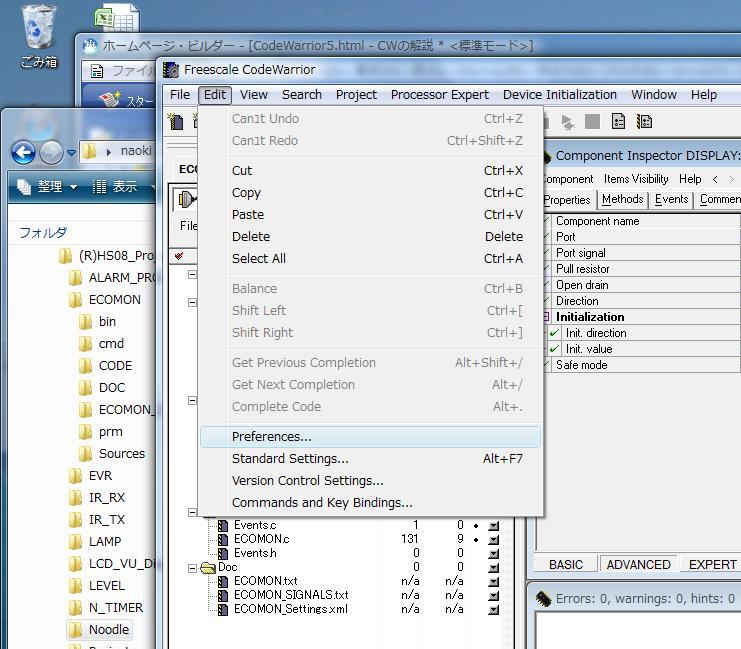
Task: Click the grey Stop square toolbar icon
Action: point(592,121)
